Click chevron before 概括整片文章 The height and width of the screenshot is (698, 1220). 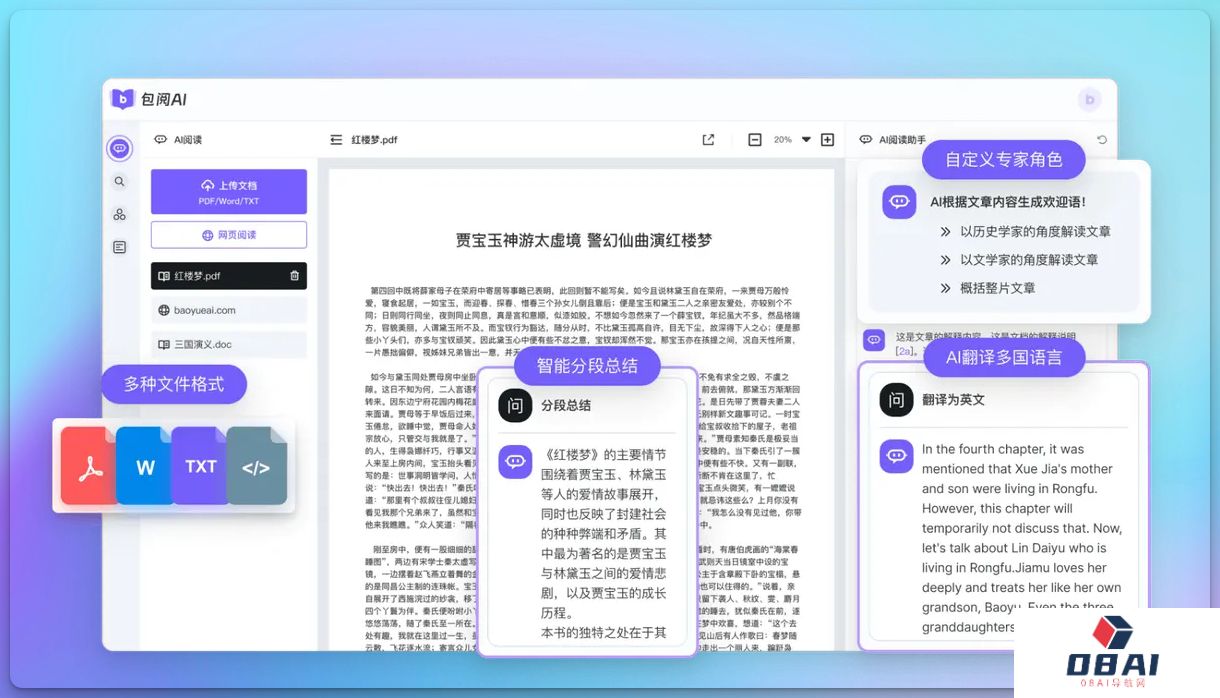coord(945,288)
